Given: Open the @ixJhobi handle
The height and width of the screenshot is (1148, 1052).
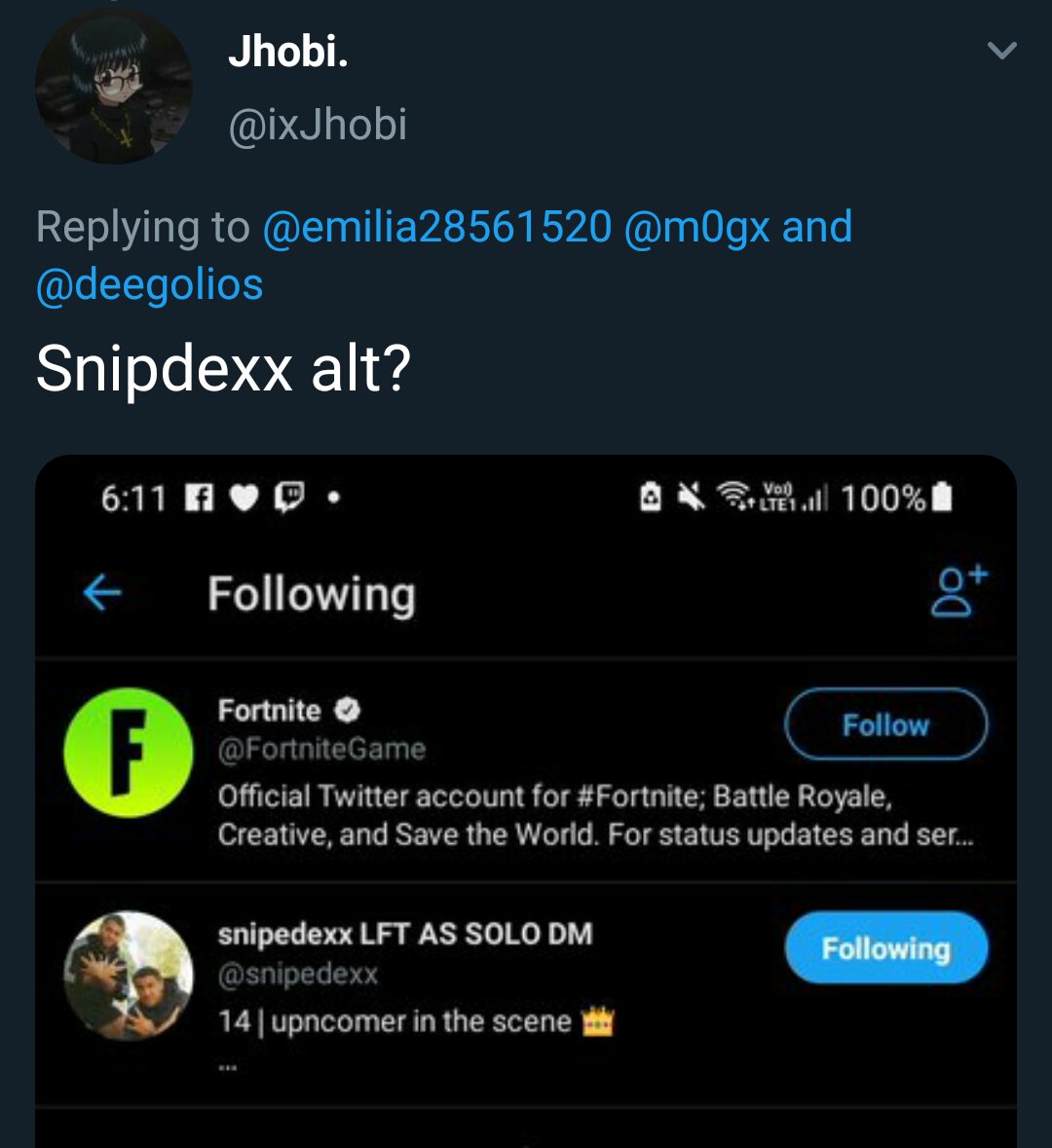Looking at the screenshot, I should 318,125.
